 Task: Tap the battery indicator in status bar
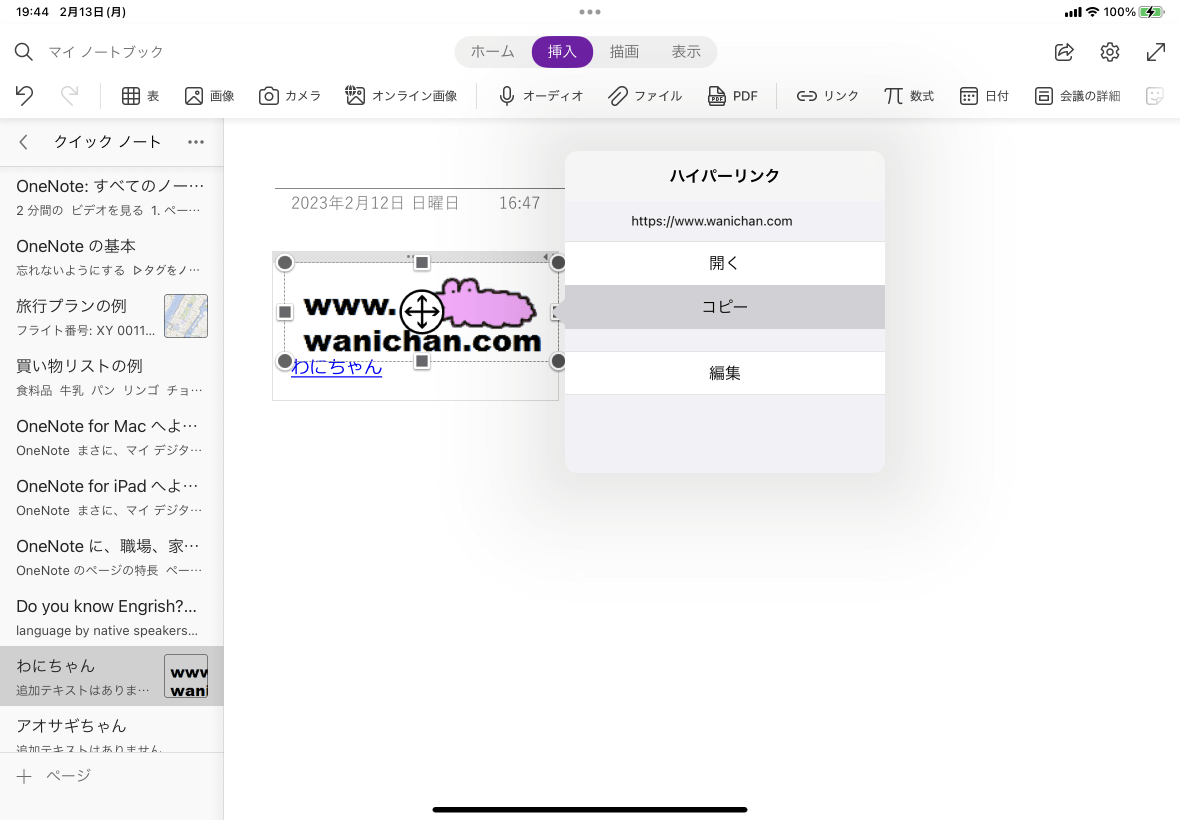coord(1152,12)
